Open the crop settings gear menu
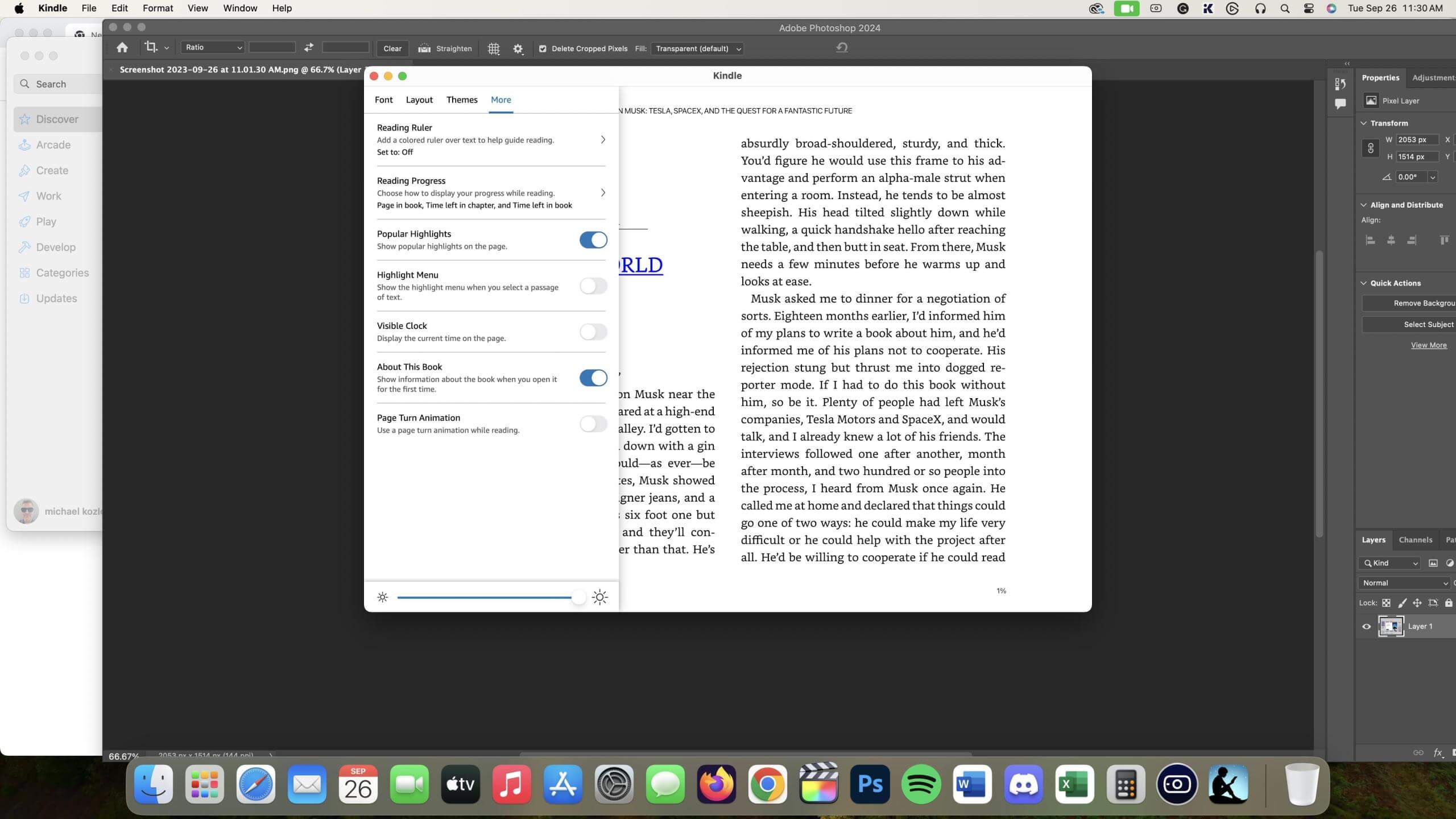This screenshot has width=1456, height=819. [518, 48]
